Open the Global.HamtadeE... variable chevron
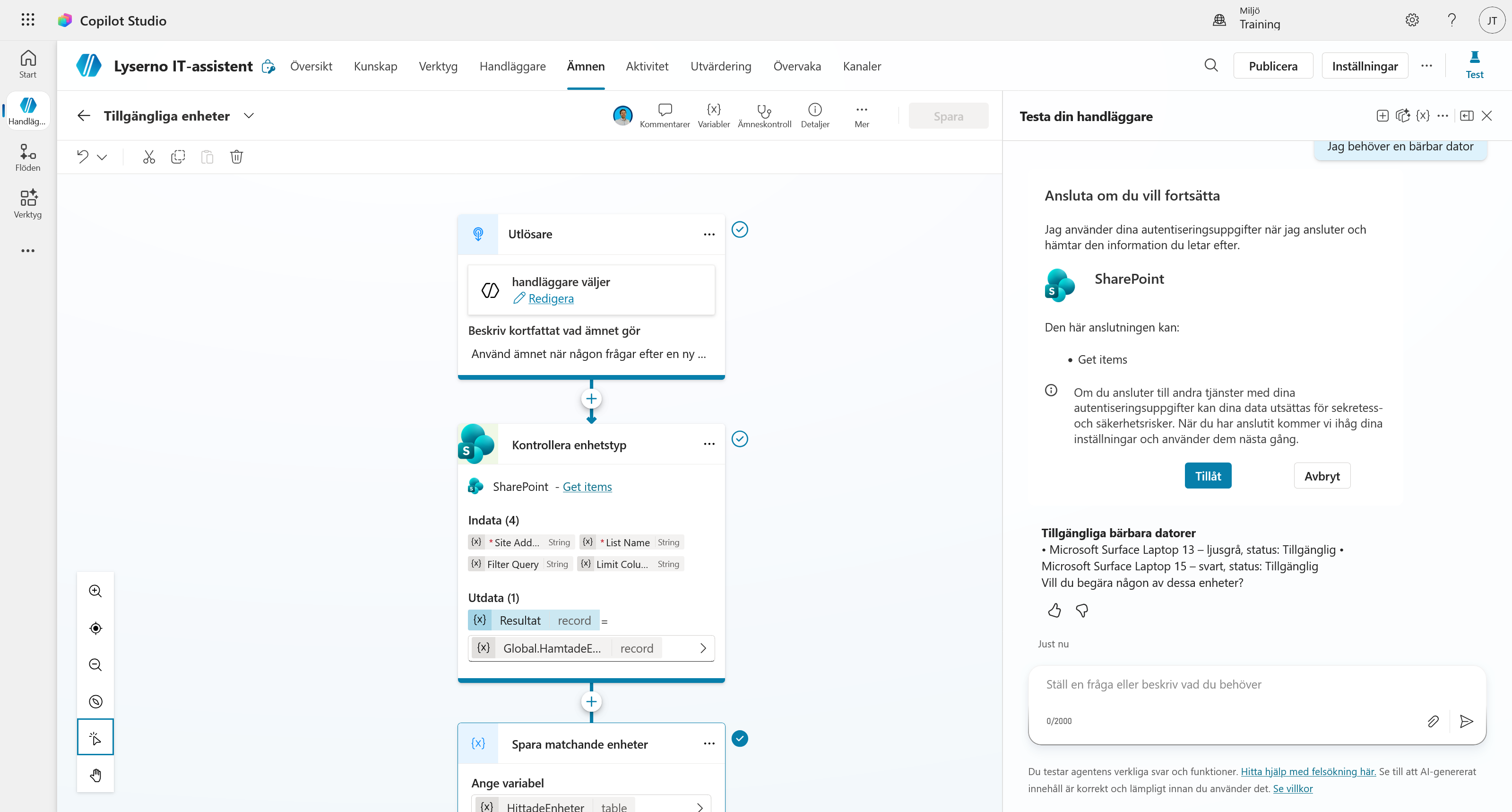Viewport: 1512px width, 812px height. coord(702,648)
